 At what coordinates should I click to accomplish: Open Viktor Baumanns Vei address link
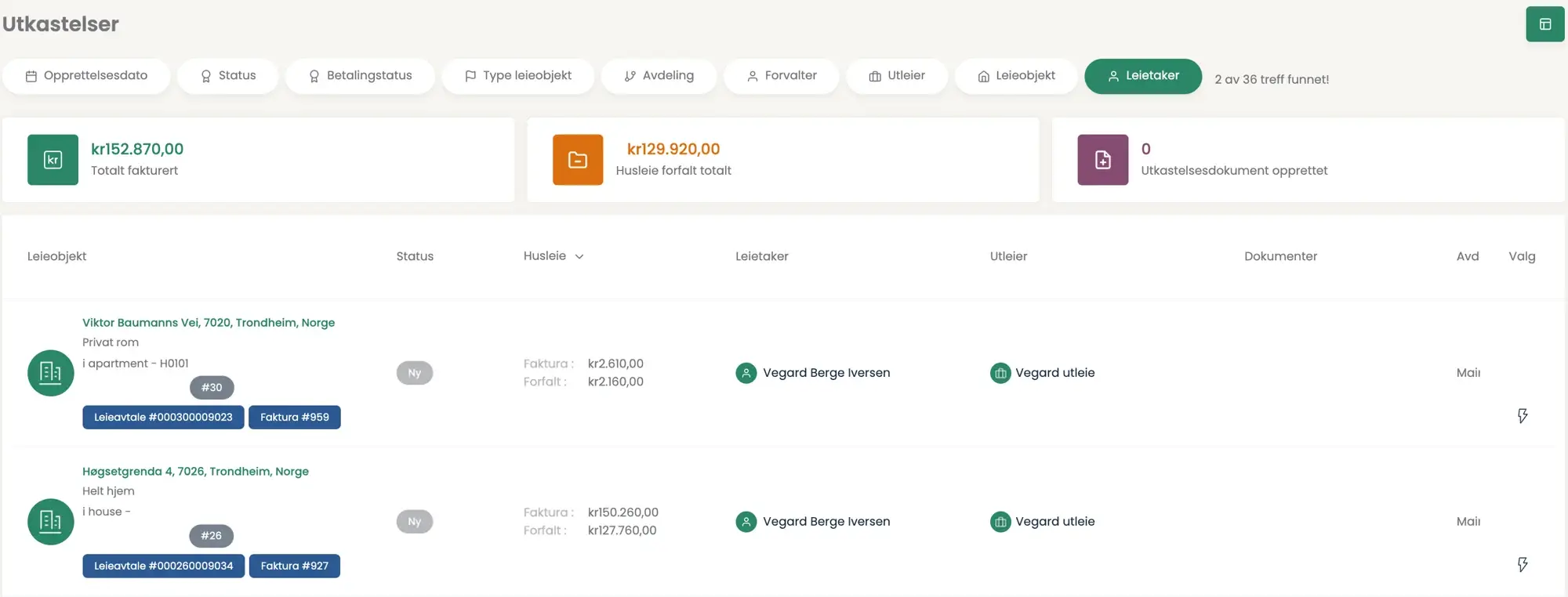click(x=209, y=323)
